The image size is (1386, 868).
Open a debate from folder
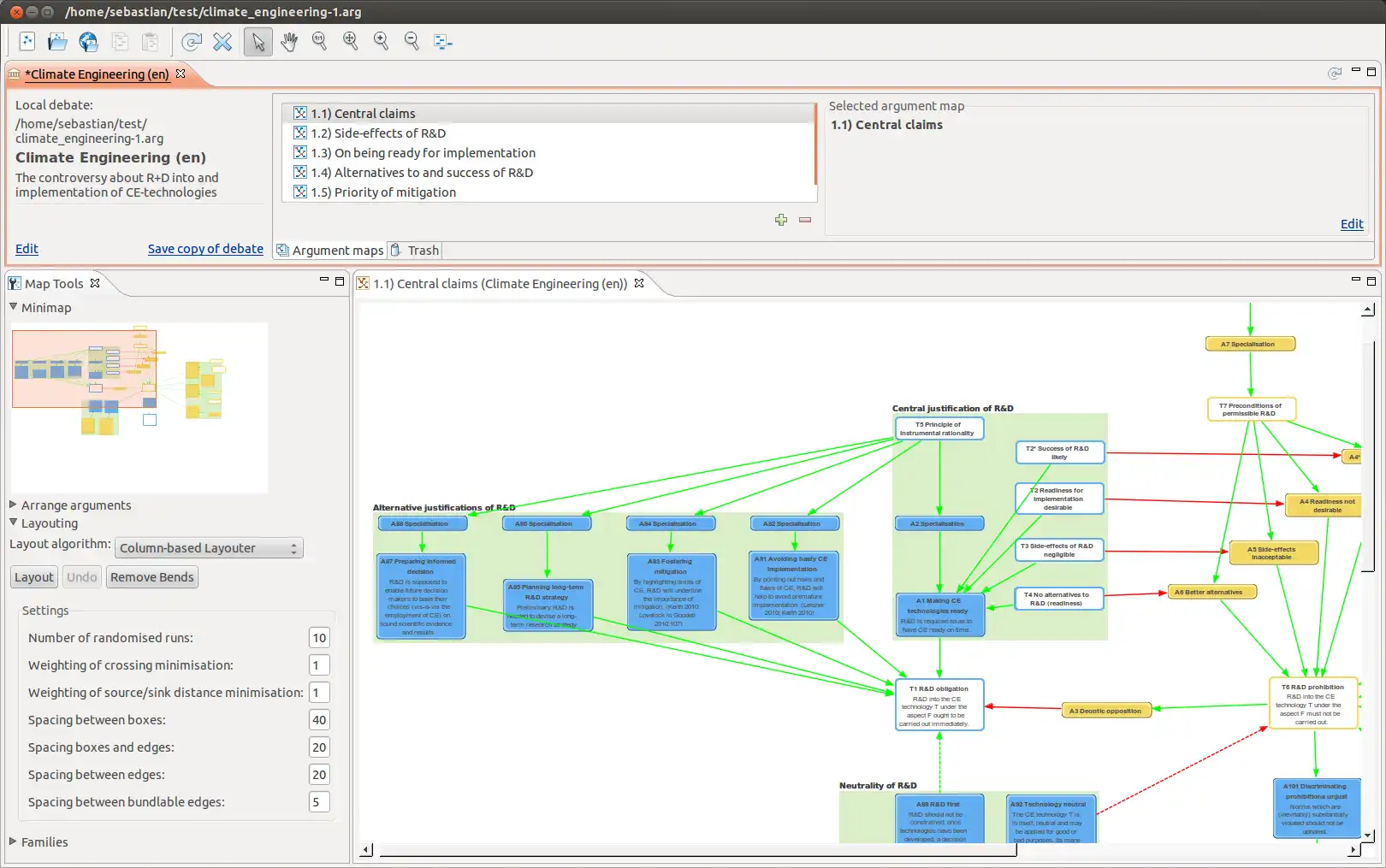pyautogui.click(x=57, y=41)
